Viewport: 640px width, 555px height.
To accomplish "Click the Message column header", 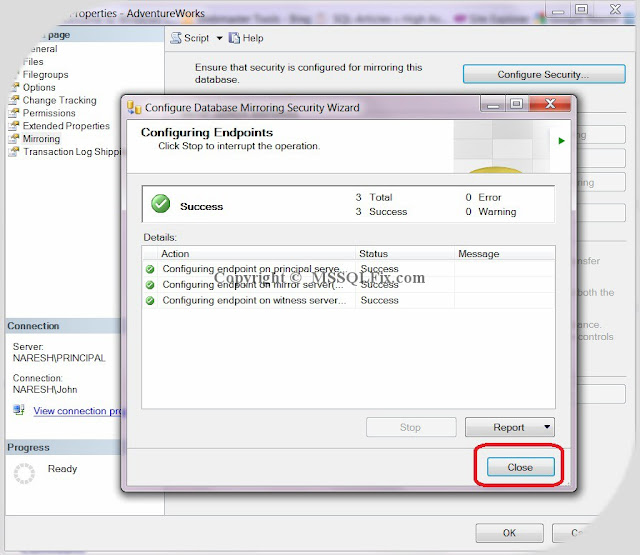I will tap(505, 253).
